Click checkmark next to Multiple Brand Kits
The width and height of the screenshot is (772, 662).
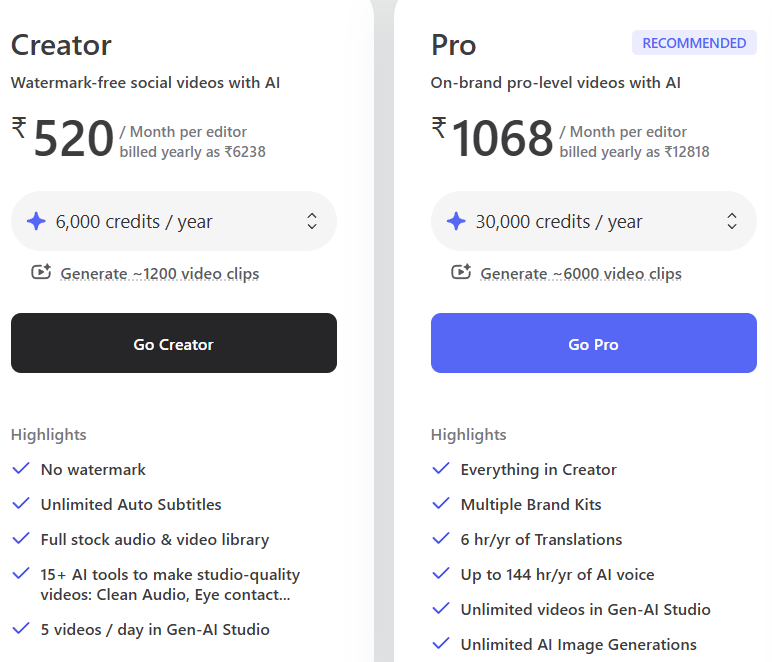[440, 504]
